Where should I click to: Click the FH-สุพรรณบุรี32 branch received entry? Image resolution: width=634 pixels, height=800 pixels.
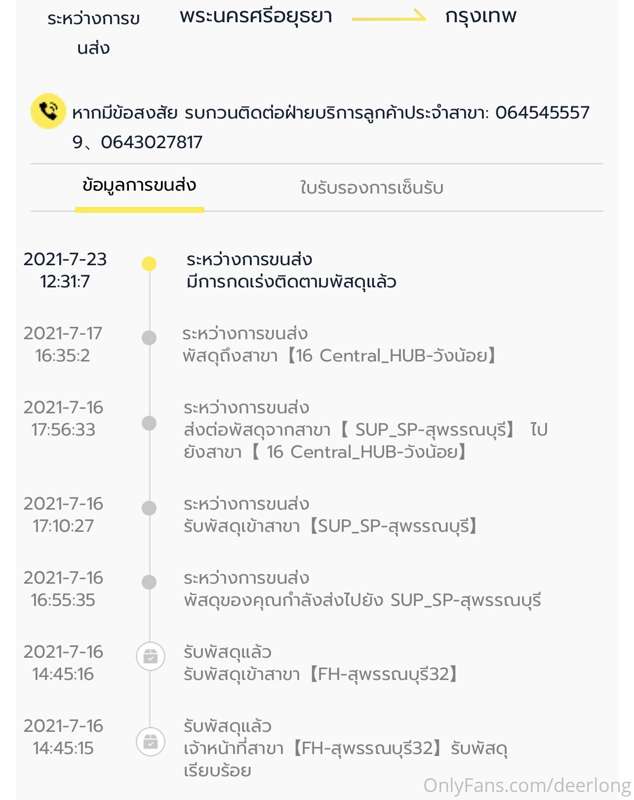click(321, 674)
